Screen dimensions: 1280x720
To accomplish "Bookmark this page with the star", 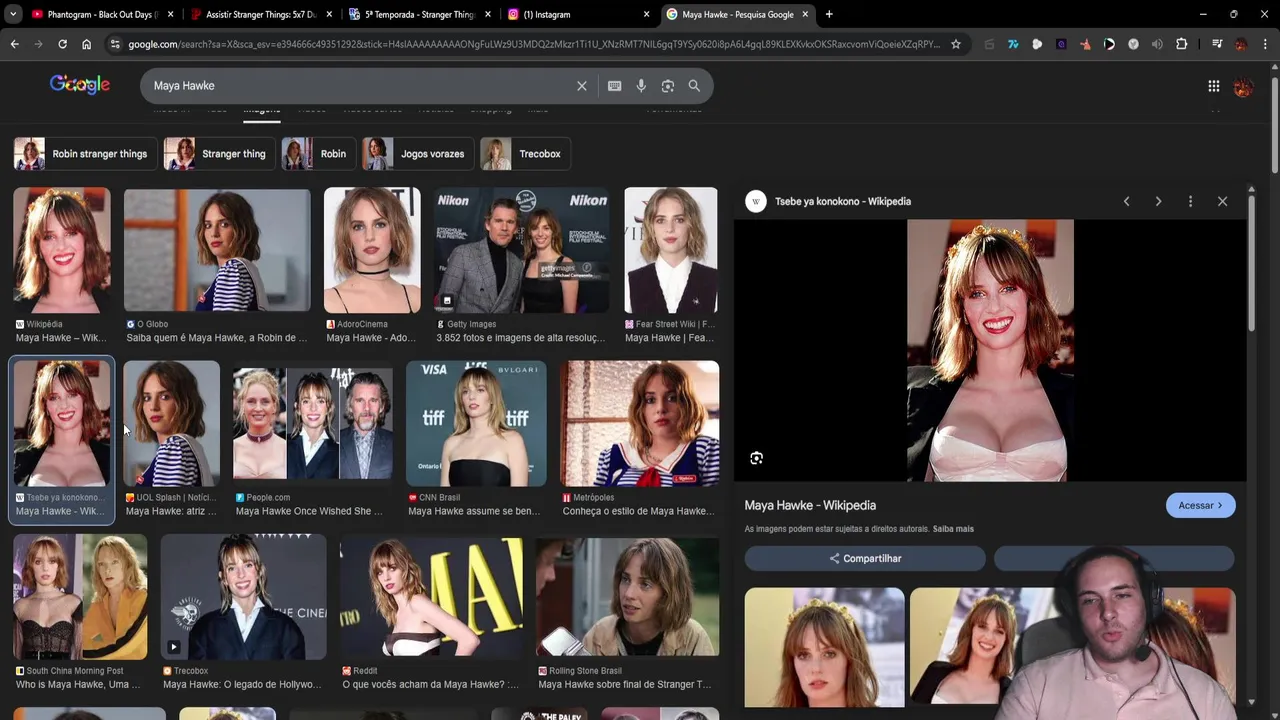I will click(956, 44).
